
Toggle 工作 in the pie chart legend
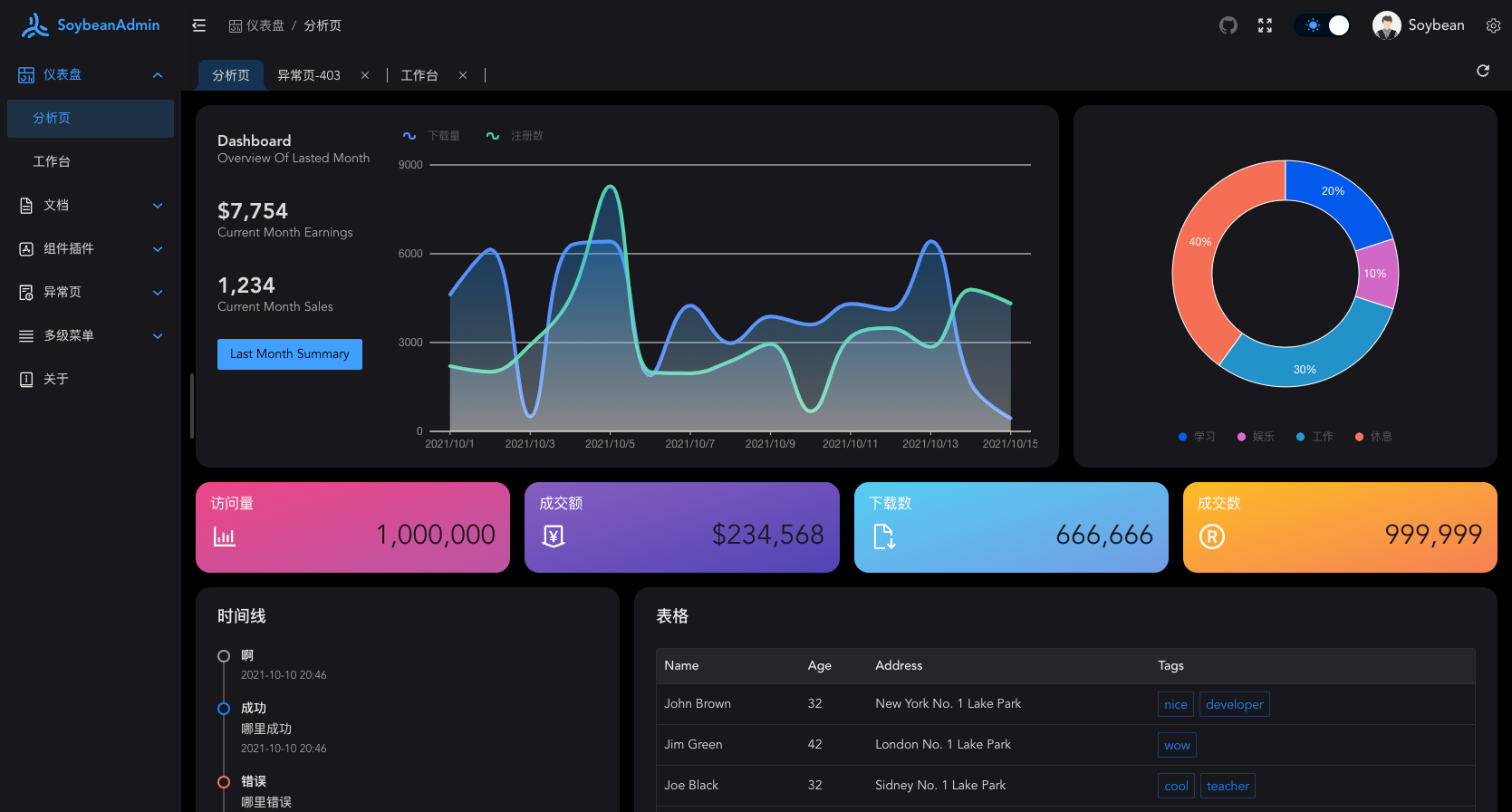coord(1315,437)
